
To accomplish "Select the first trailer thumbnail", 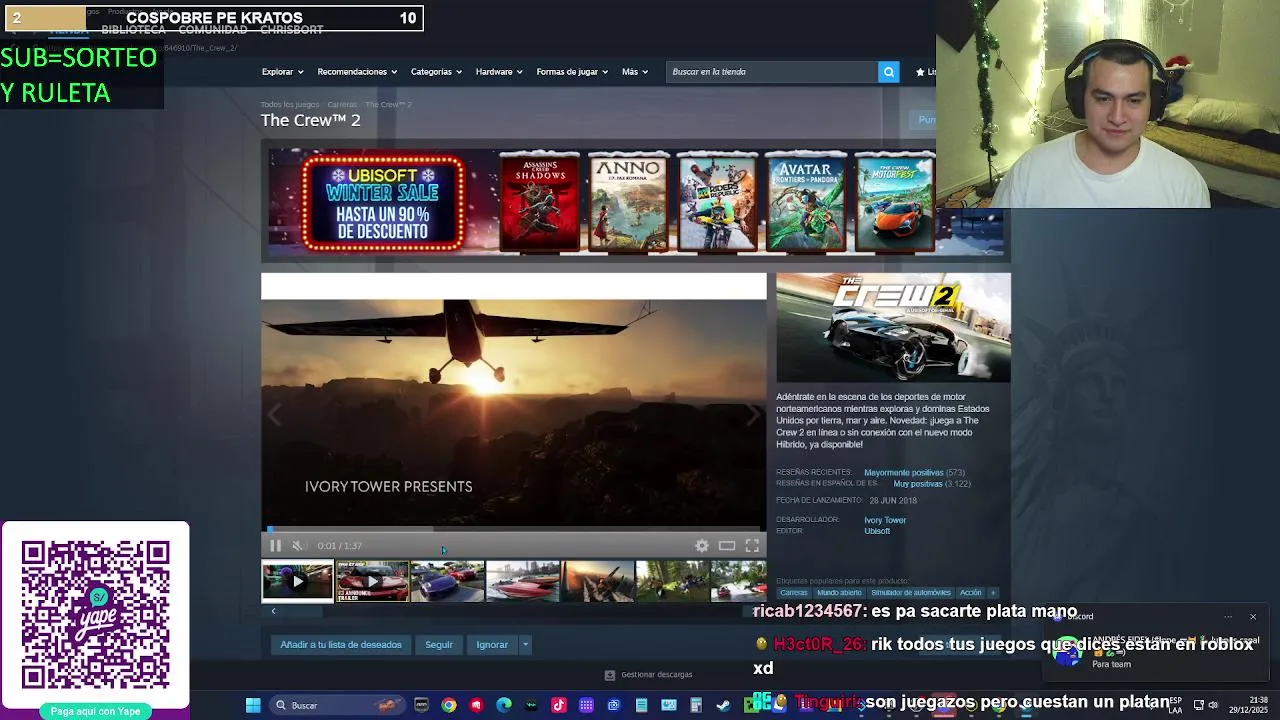I will point(297,581).
